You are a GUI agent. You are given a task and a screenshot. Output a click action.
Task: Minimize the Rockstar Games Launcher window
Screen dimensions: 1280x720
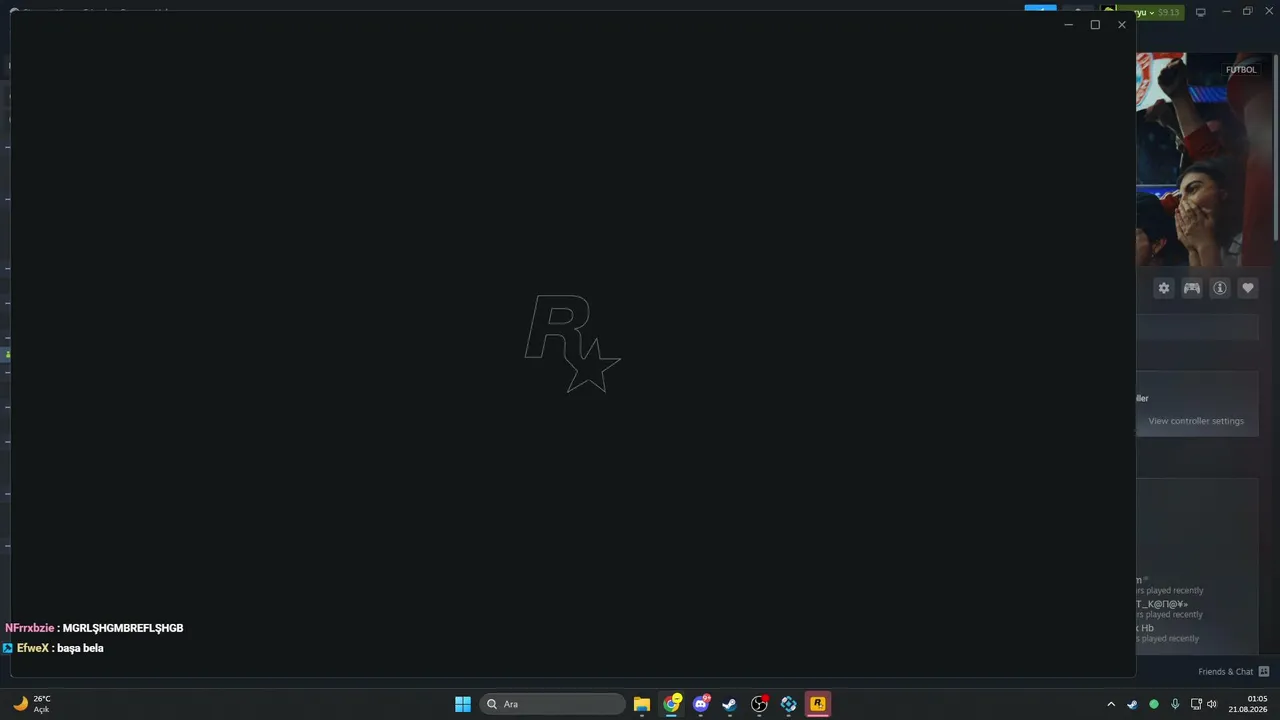1069,25
